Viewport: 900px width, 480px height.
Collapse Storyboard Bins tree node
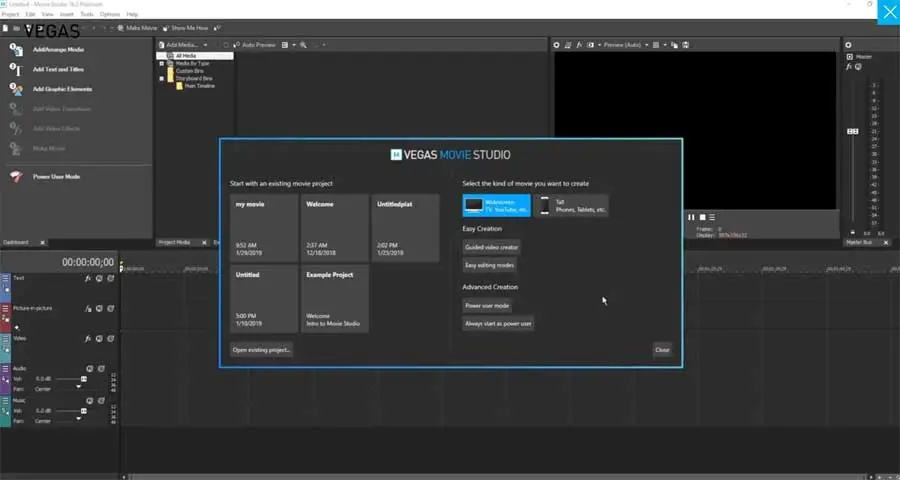162,78
